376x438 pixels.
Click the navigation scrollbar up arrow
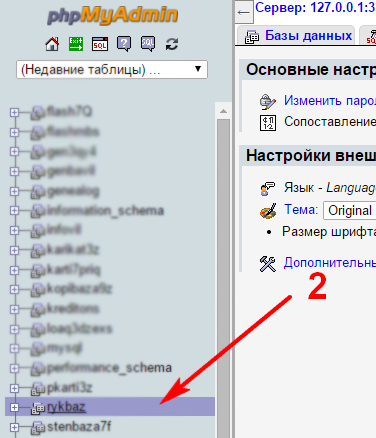click(x=223, y=111)
